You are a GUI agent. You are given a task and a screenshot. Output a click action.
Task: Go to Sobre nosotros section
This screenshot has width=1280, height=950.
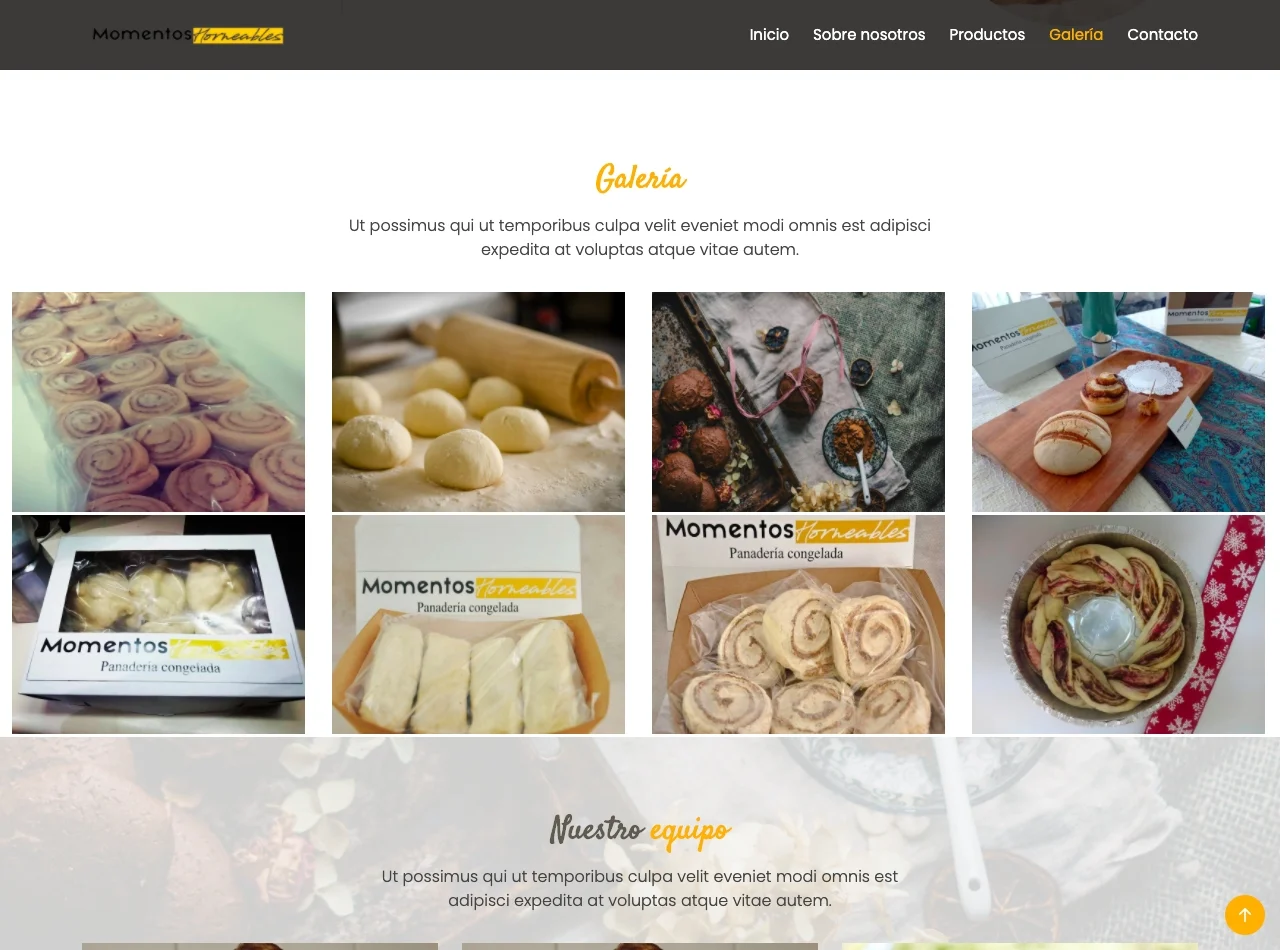point(869,35)
